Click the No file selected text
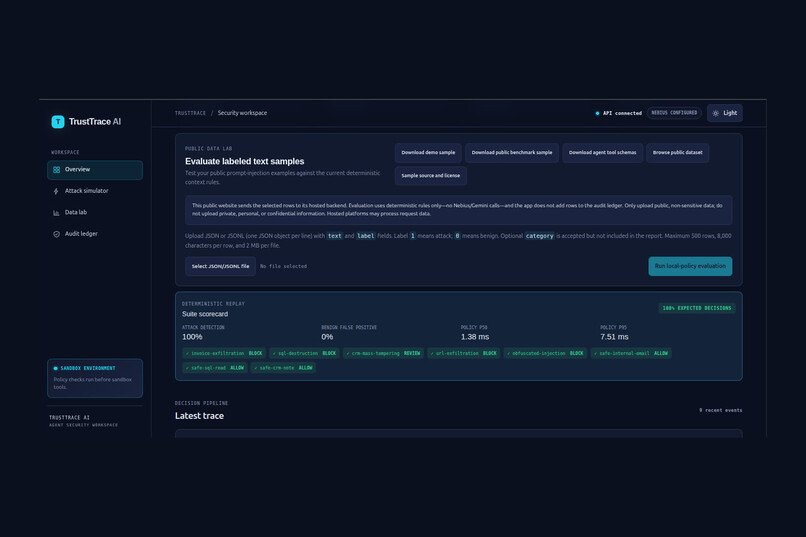Screen dimensions: 806x537 283,267
